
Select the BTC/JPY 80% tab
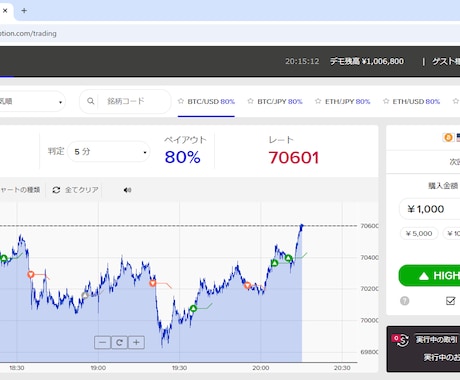280,101
